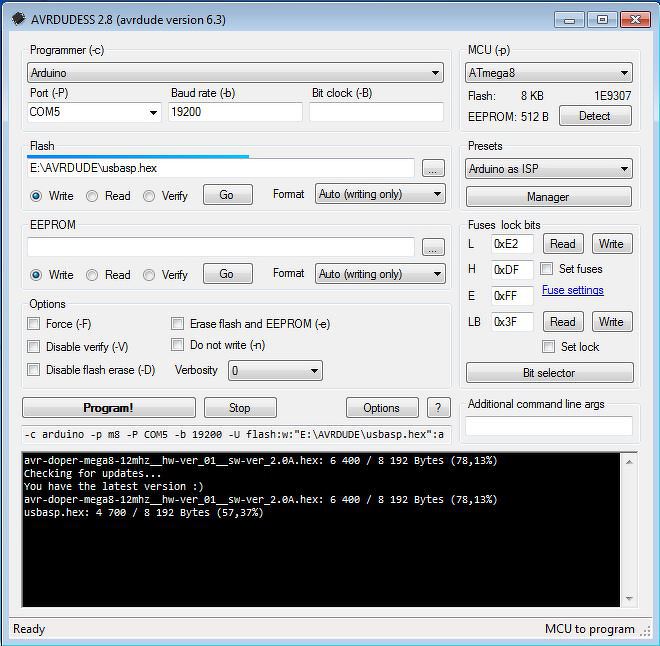The width and height of the screenshot is (660, 646).
Task: Click the console scrollbar down arrow
Action: coord(629,598)
